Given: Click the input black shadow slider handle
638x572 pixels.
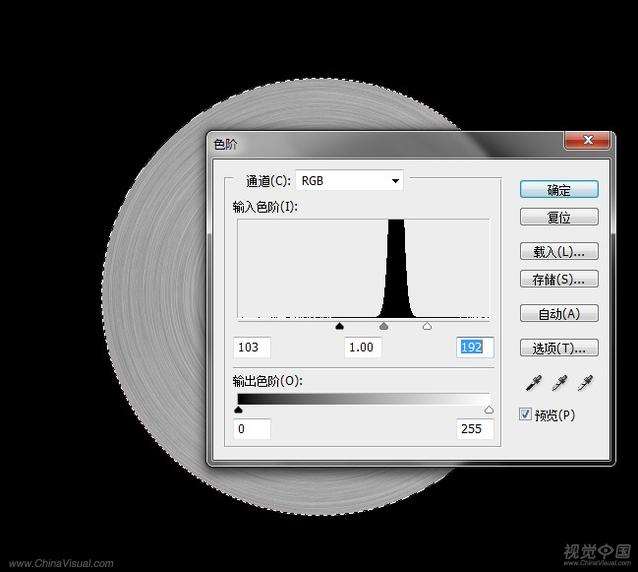Looking at the screenshot, I should pos(339,326).
